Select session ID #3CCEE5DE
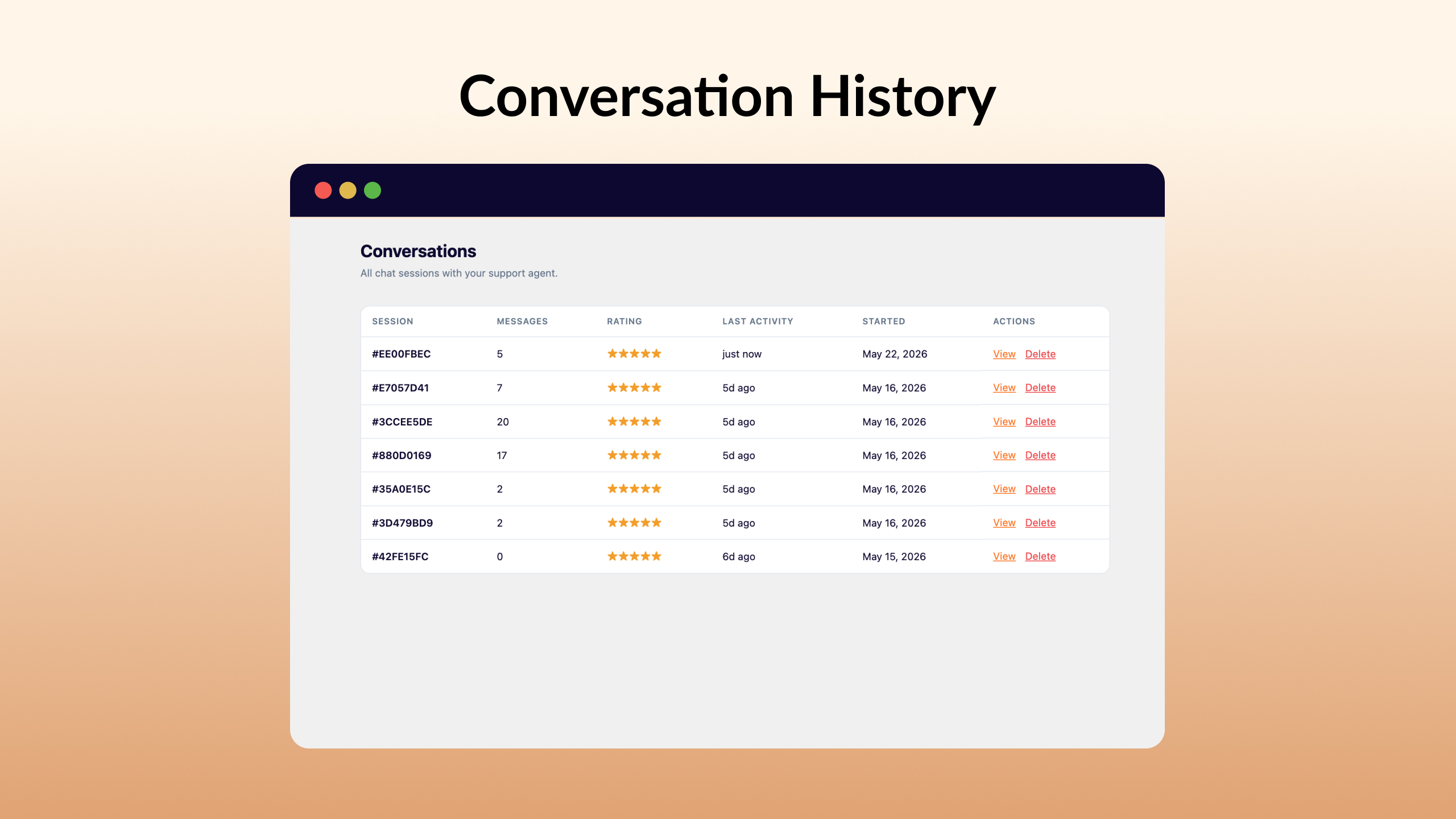The height and width of the screenshot is (819, 1456). (402, 422)
